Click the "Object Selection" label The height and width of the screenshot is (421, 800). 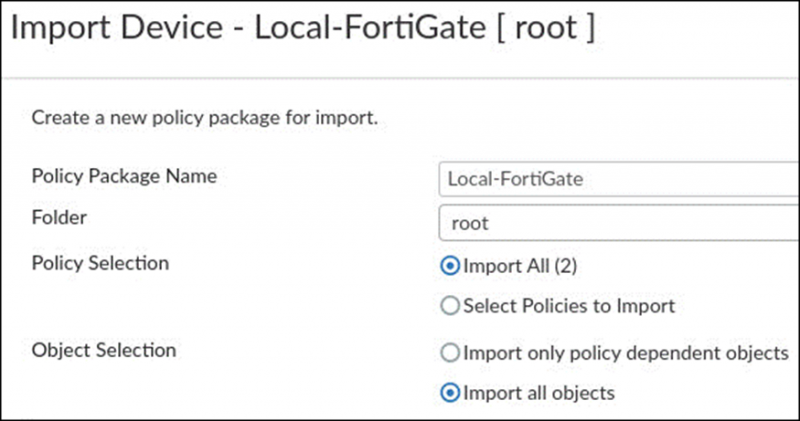click(x=104, y=350)
